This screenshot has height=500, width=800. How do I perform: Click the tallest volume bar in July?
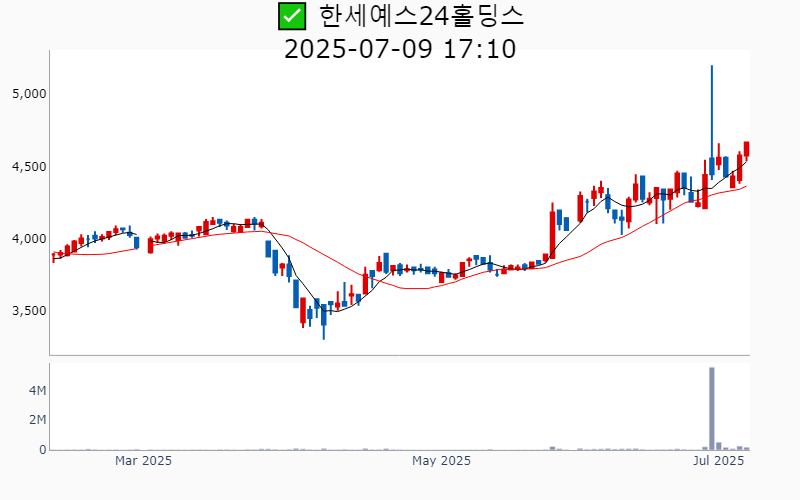click(712, 409)
